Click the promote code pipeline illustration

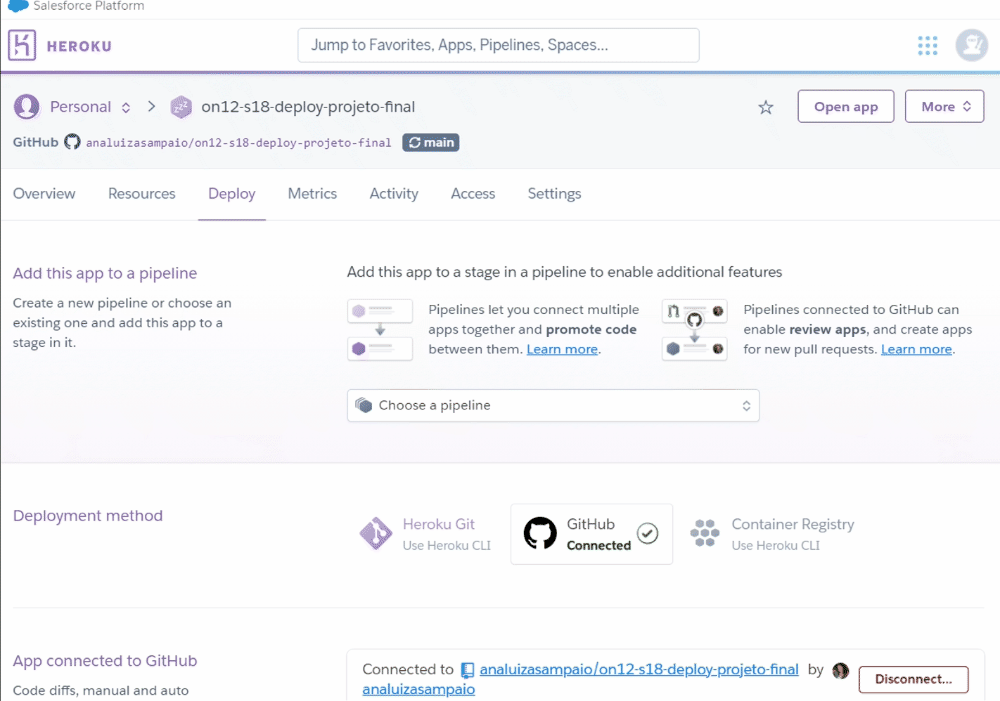tap(380, 330)
